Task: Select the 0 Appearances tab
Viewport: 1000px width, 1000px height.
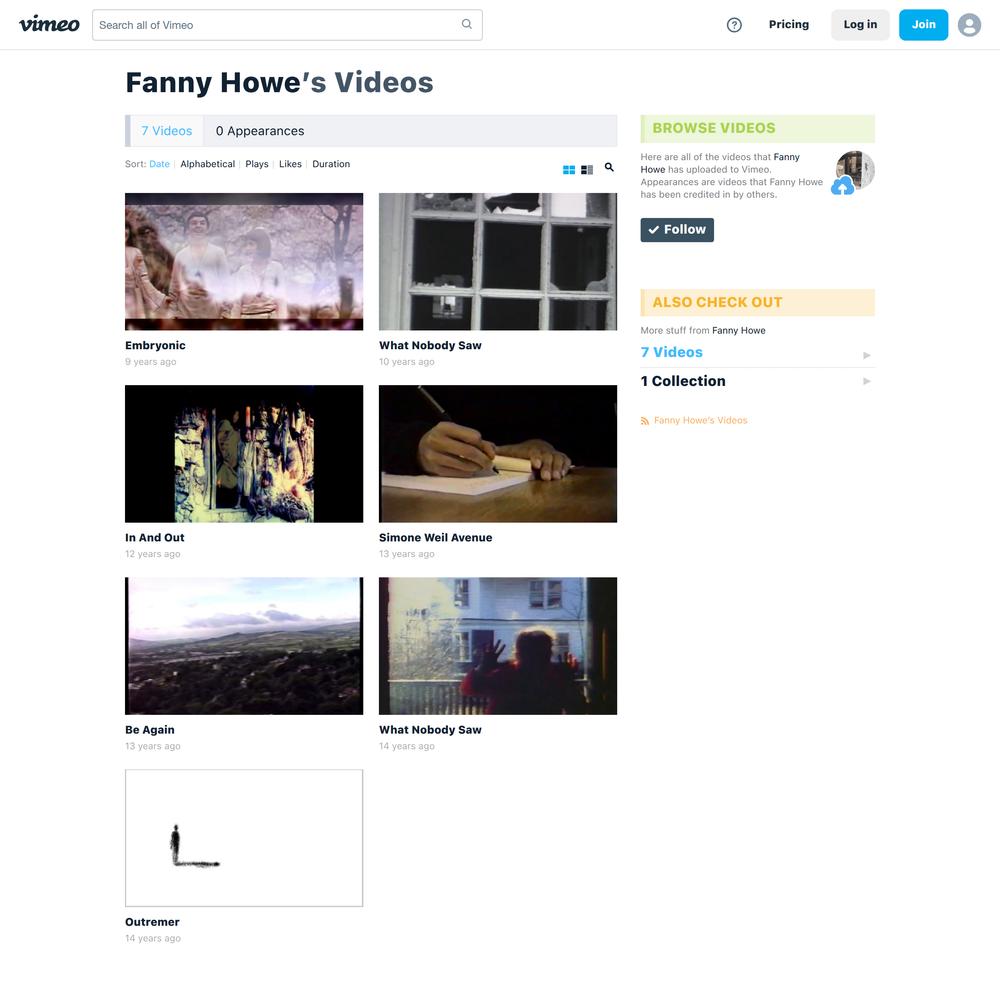Action: coord(260,131)
